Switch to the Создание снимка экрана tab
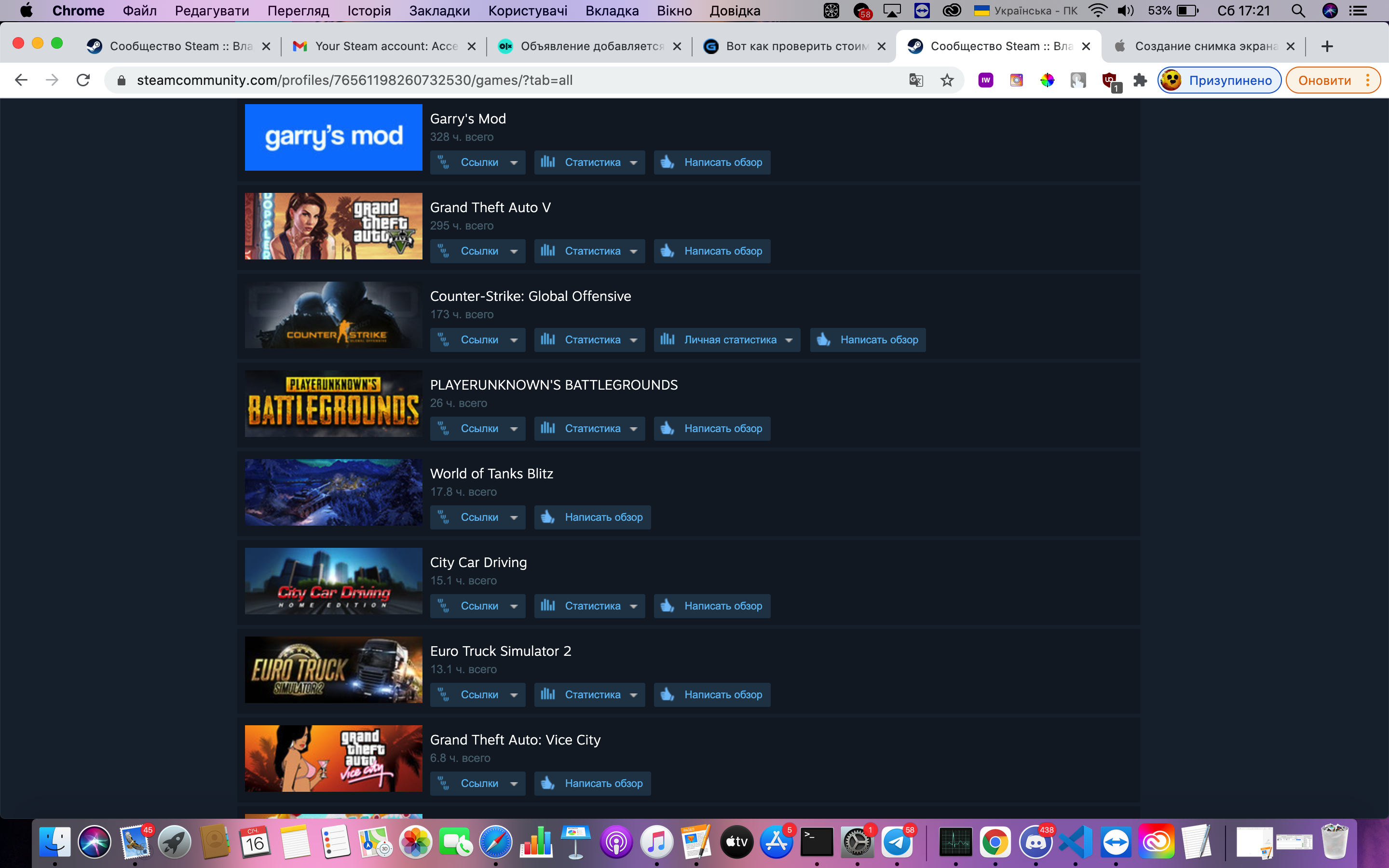 pos(1205,46)
